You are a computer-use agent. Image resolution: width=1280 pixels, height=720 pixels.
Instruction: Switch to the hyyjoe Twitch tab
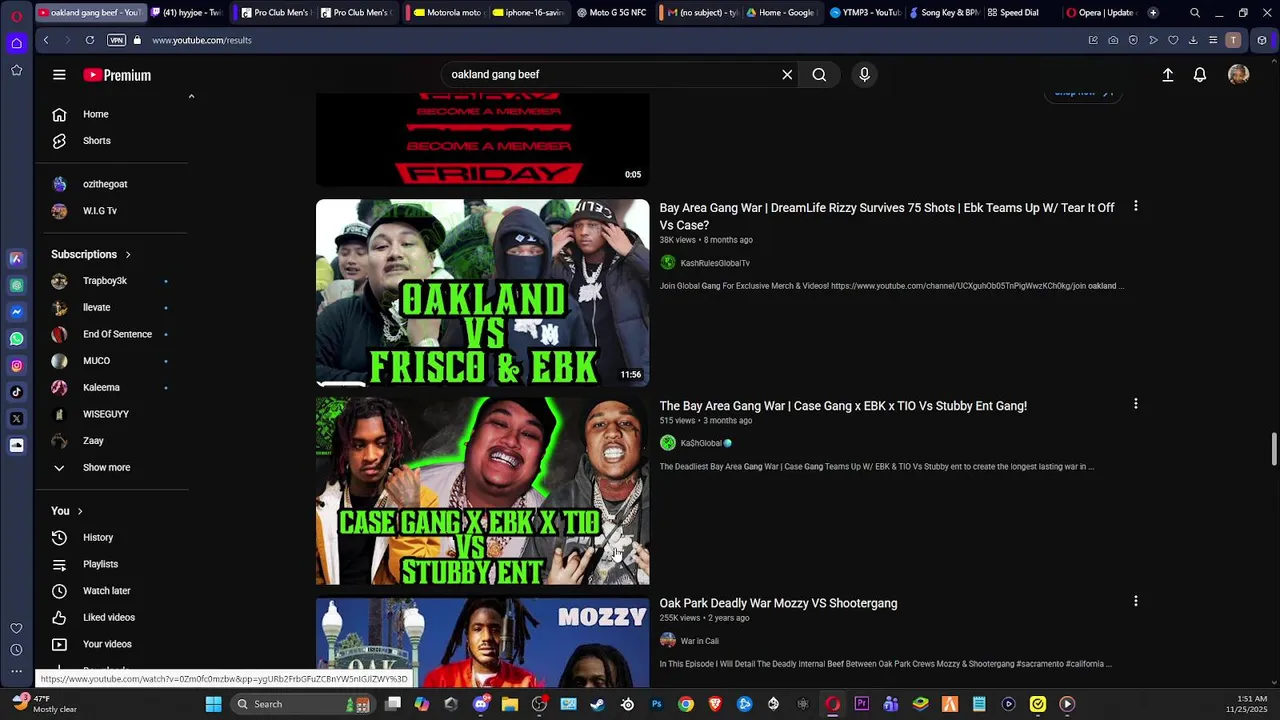[x=187, y=13]
